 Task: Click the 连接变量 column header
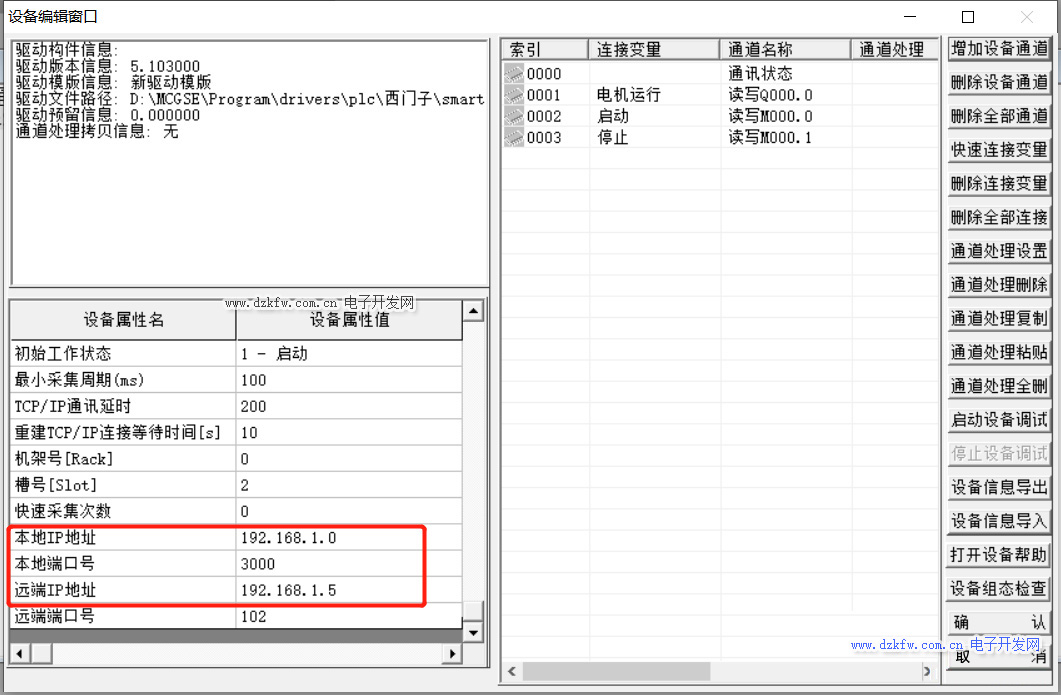pos(654,50)
